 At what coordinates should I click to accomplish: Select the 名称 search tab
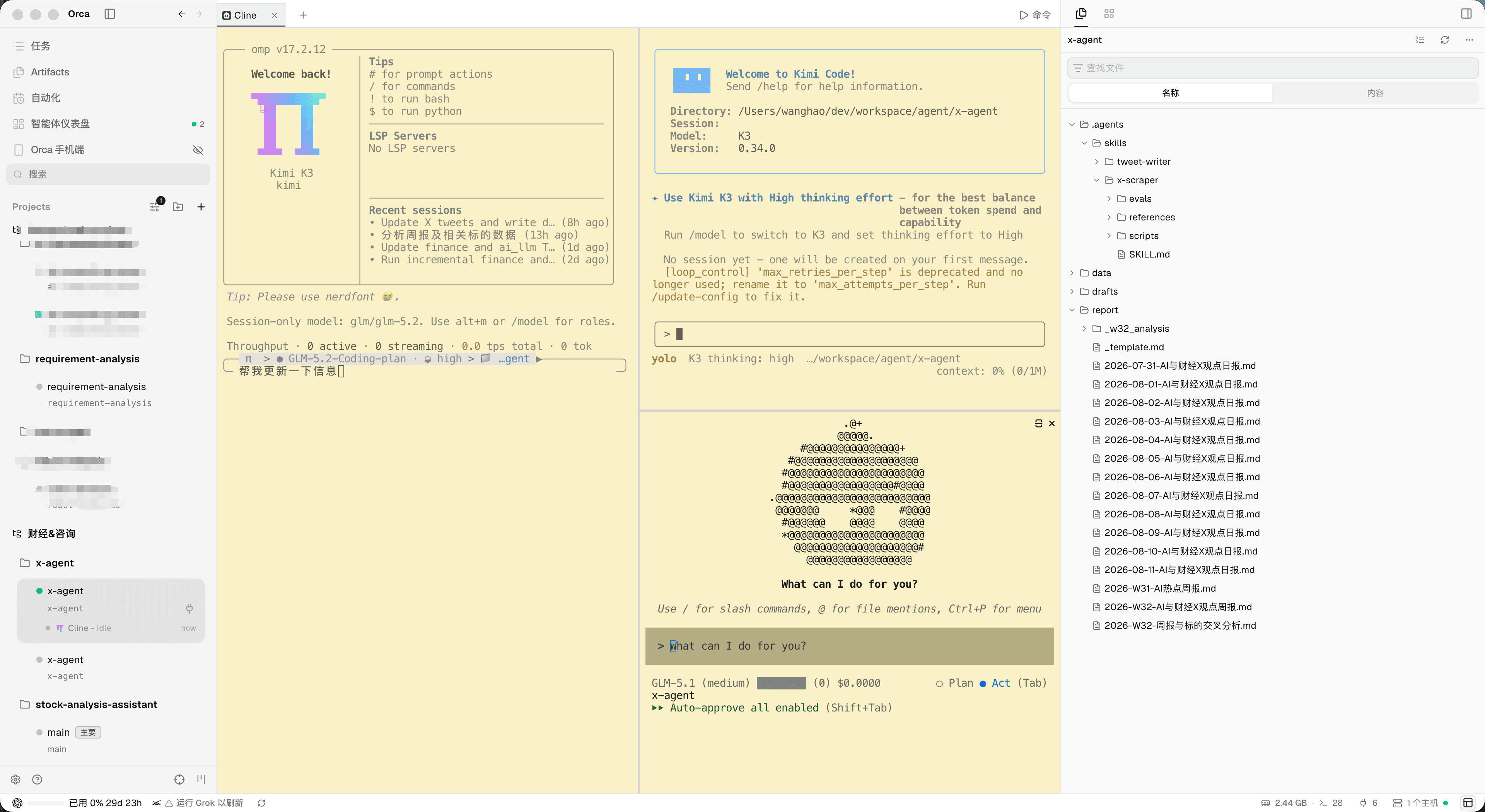click(x=1170, y=93)
